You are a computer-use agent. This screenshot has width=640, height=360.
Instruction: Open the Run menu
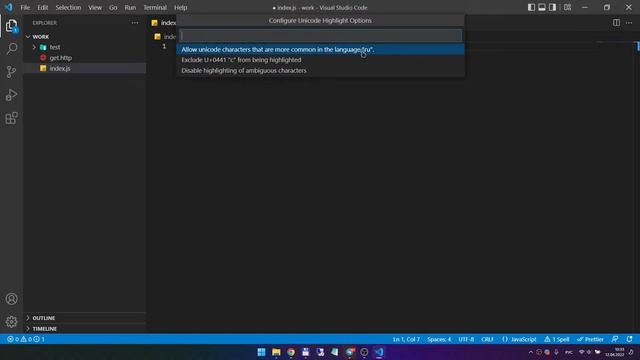pyautogui.click(x=130, y=7)
